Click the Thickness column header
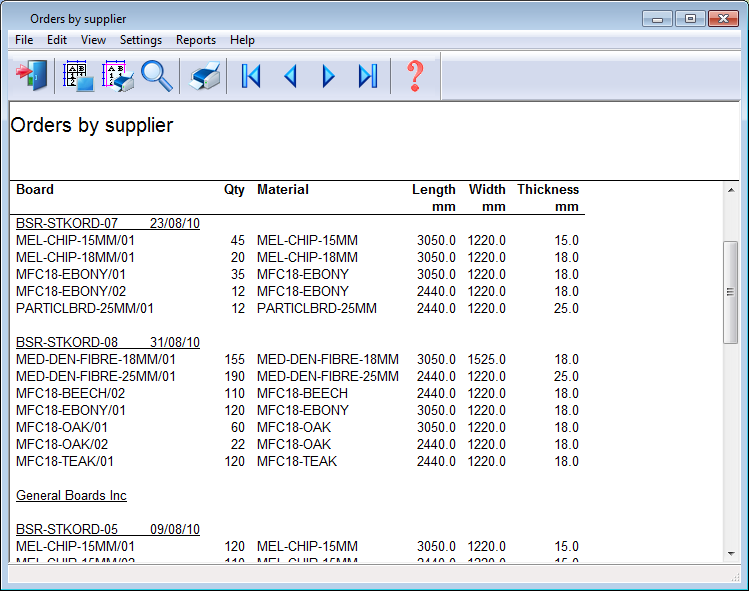The height and width of the screenshot is (591, 749). click(x=548, y=189)
